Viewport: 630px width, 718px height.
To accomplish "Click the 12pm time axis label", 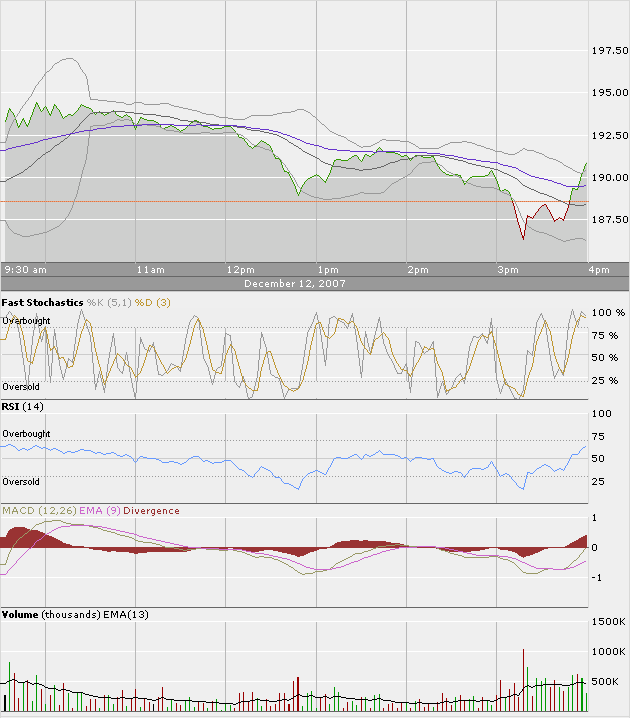I will tap(241, 270).
